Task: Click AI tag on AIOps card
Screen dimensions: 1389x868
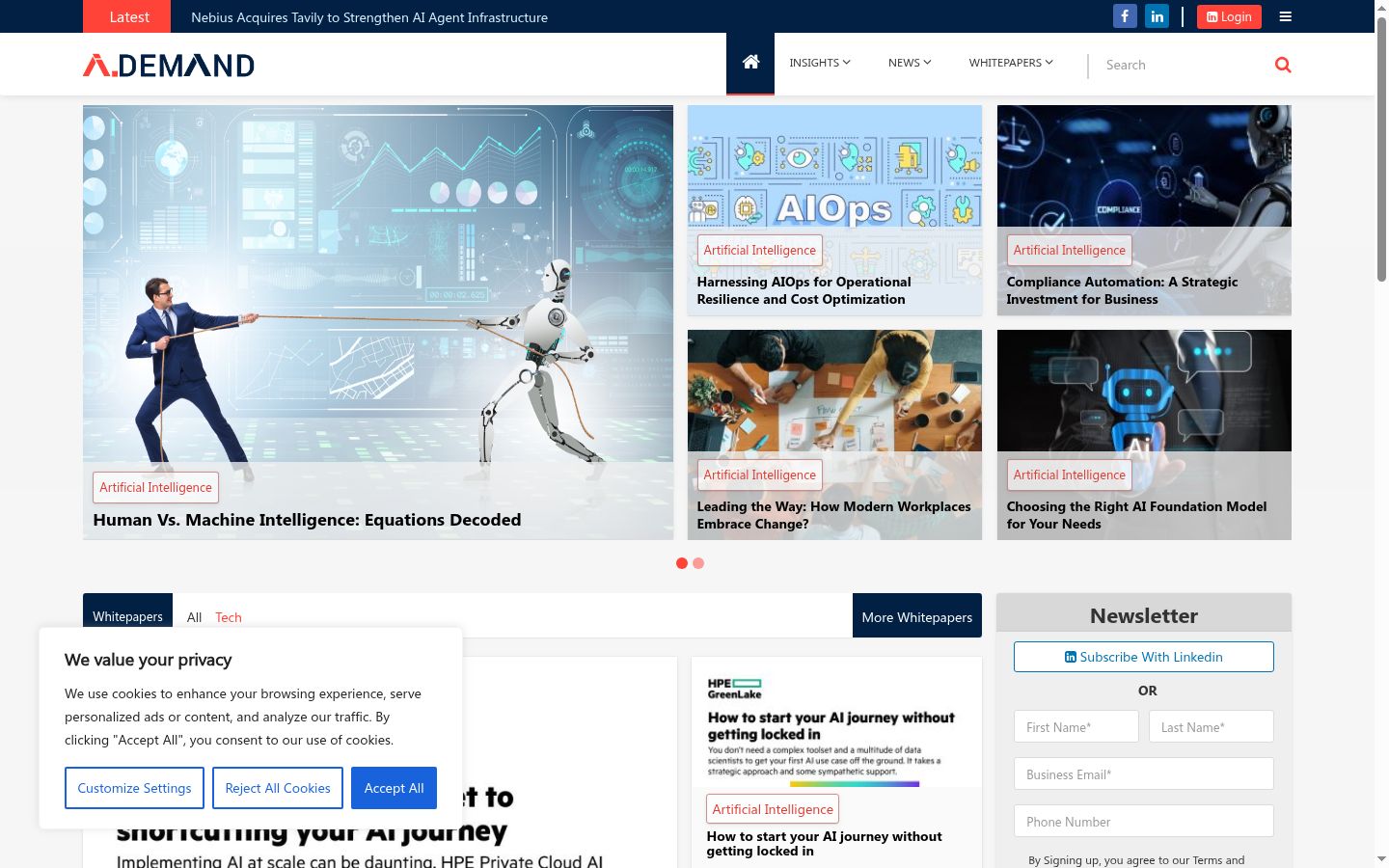Action: 759,250
